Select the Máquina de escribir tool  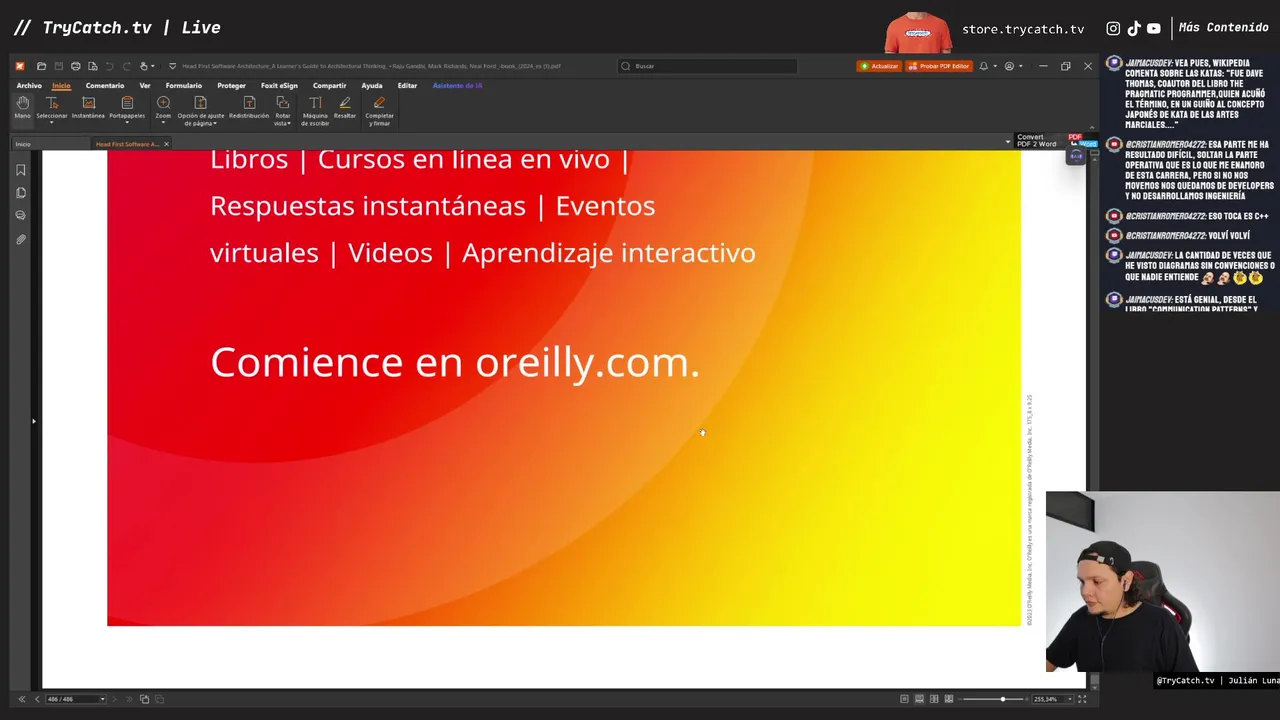click(x=315, y=111)
